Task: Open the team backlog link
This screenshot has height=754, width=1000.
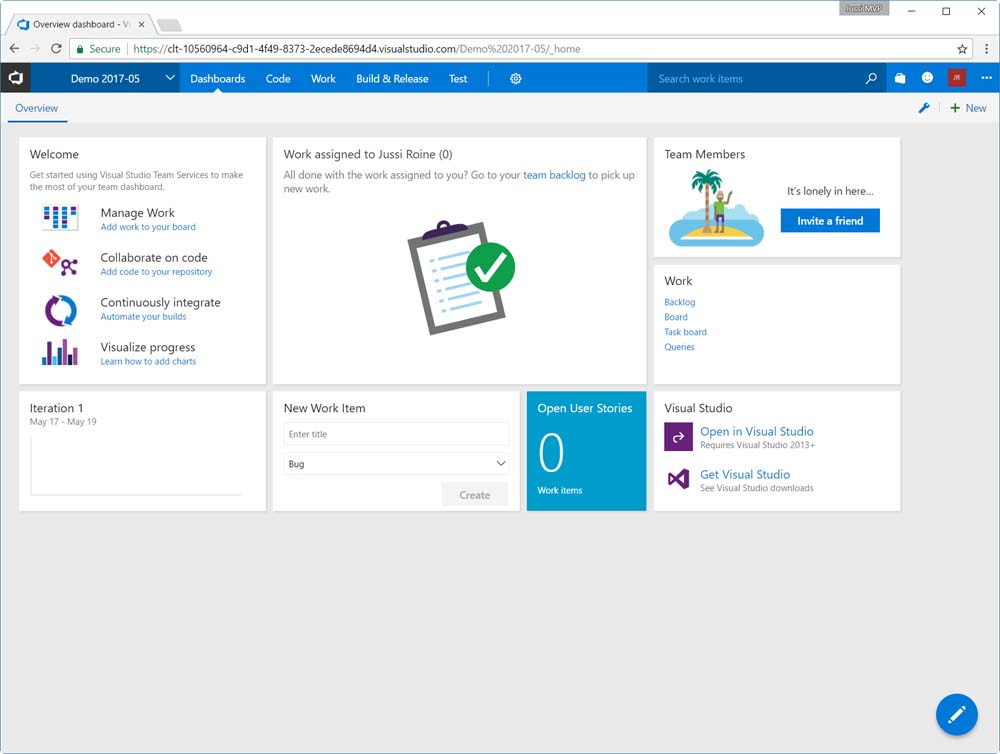Action: (554, 175)
